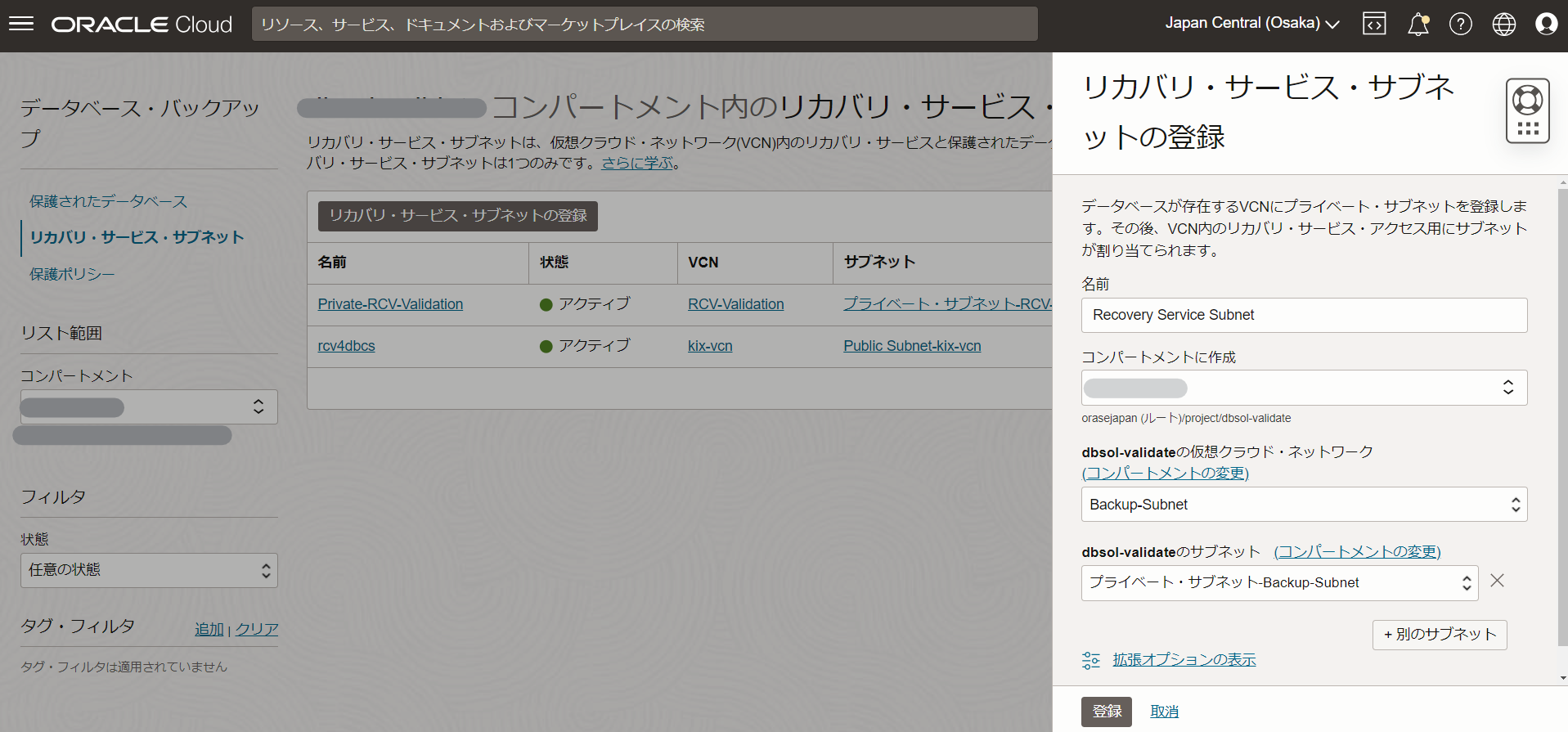Click the help question mark icon
1568x732 pixels.
1460,24
